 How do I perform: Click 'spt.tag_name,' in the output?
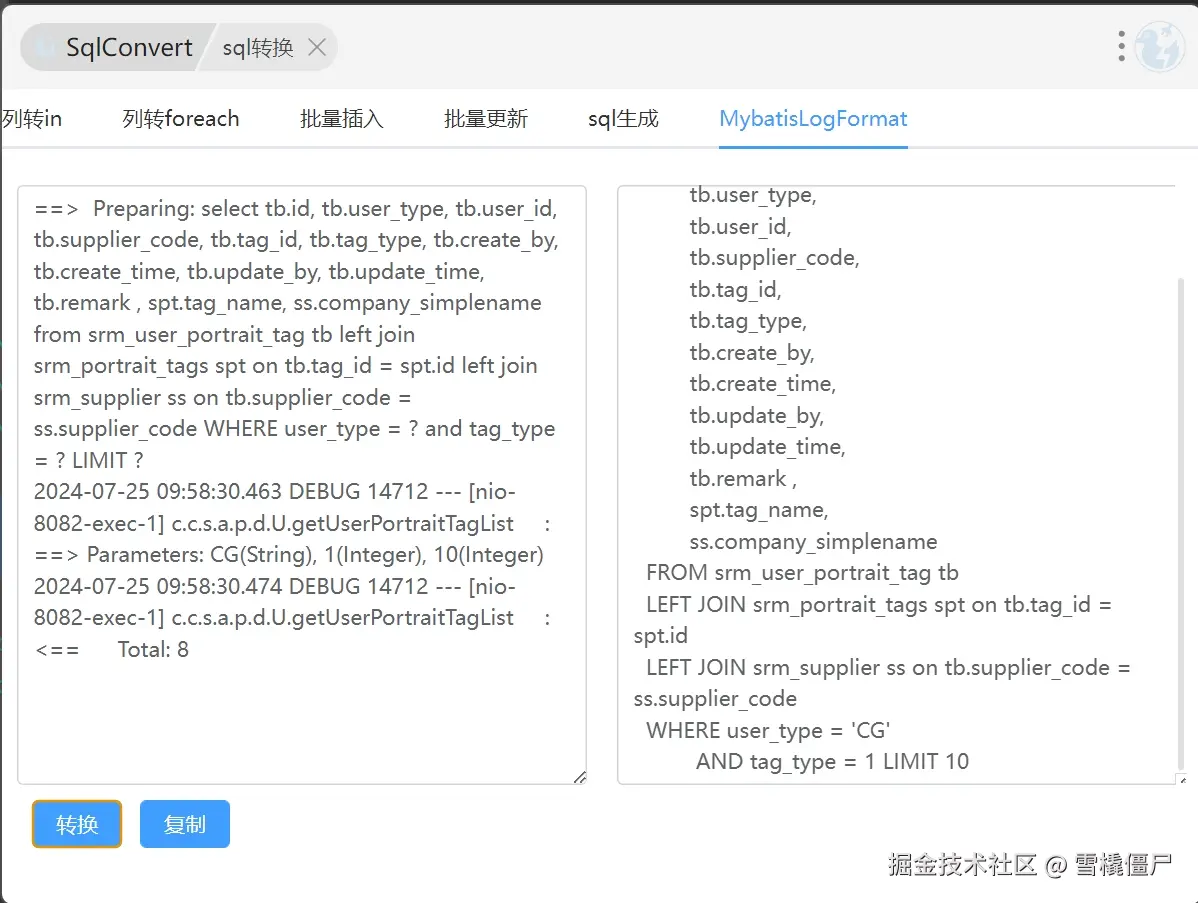759,510
